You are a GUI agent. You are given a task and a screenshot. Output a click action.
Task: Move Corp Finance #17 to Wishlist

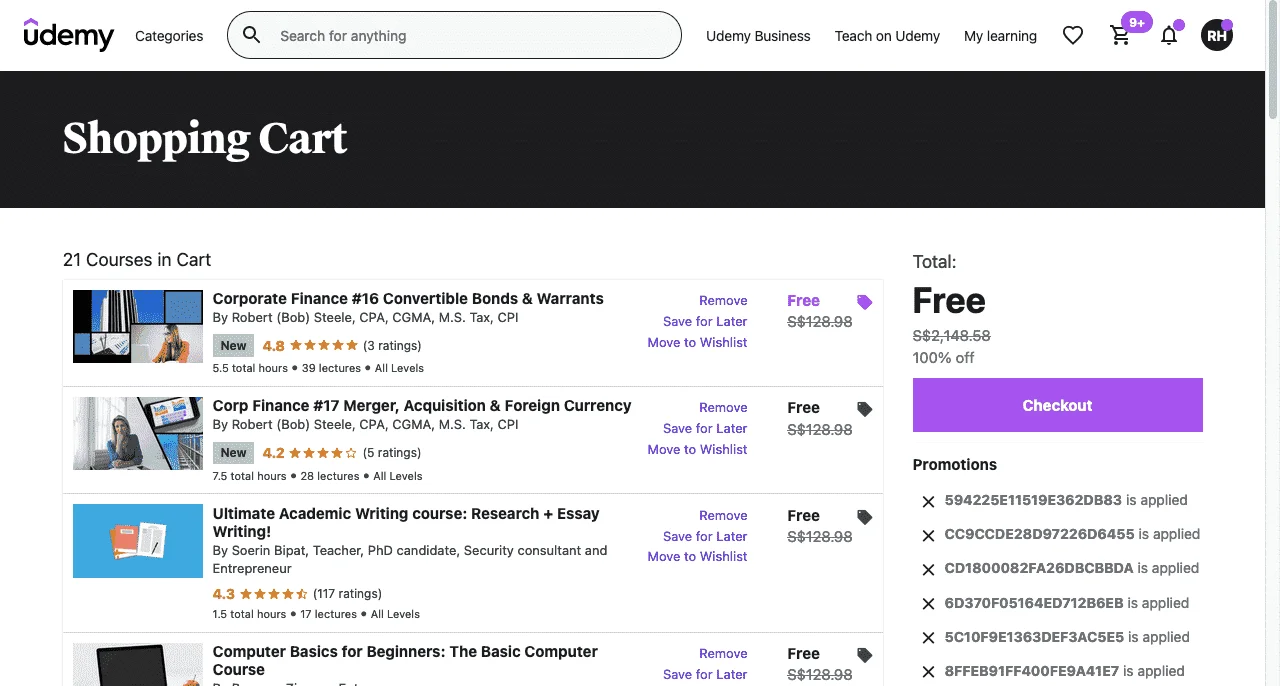tap(697, 449)
